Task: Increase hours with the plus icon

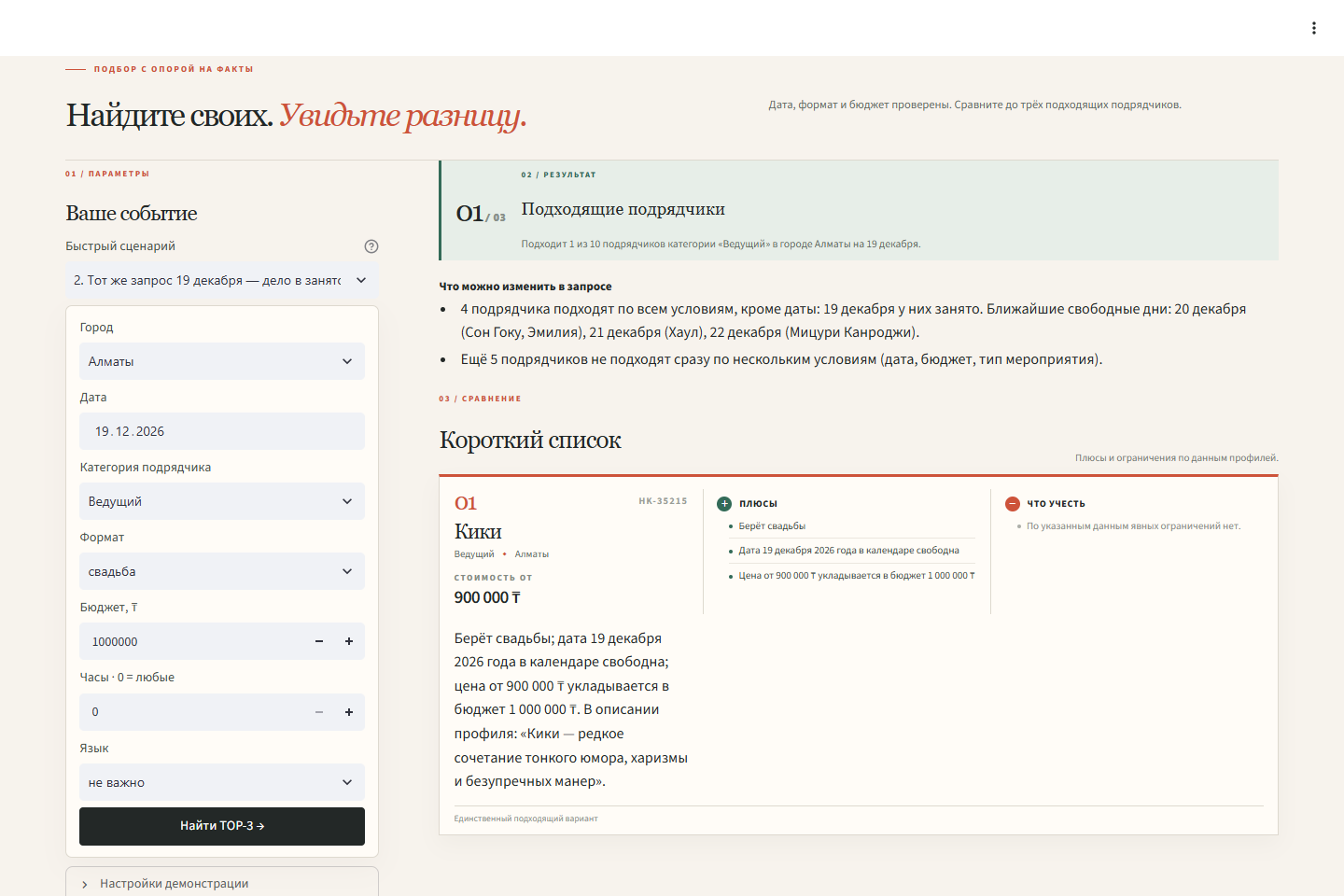Action: (x=349, y=712)
